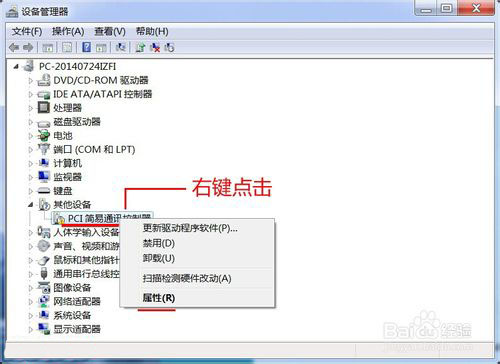
Task: Select the PCI 简易通讯控制器 label
Action: click(x=109, y=218)
